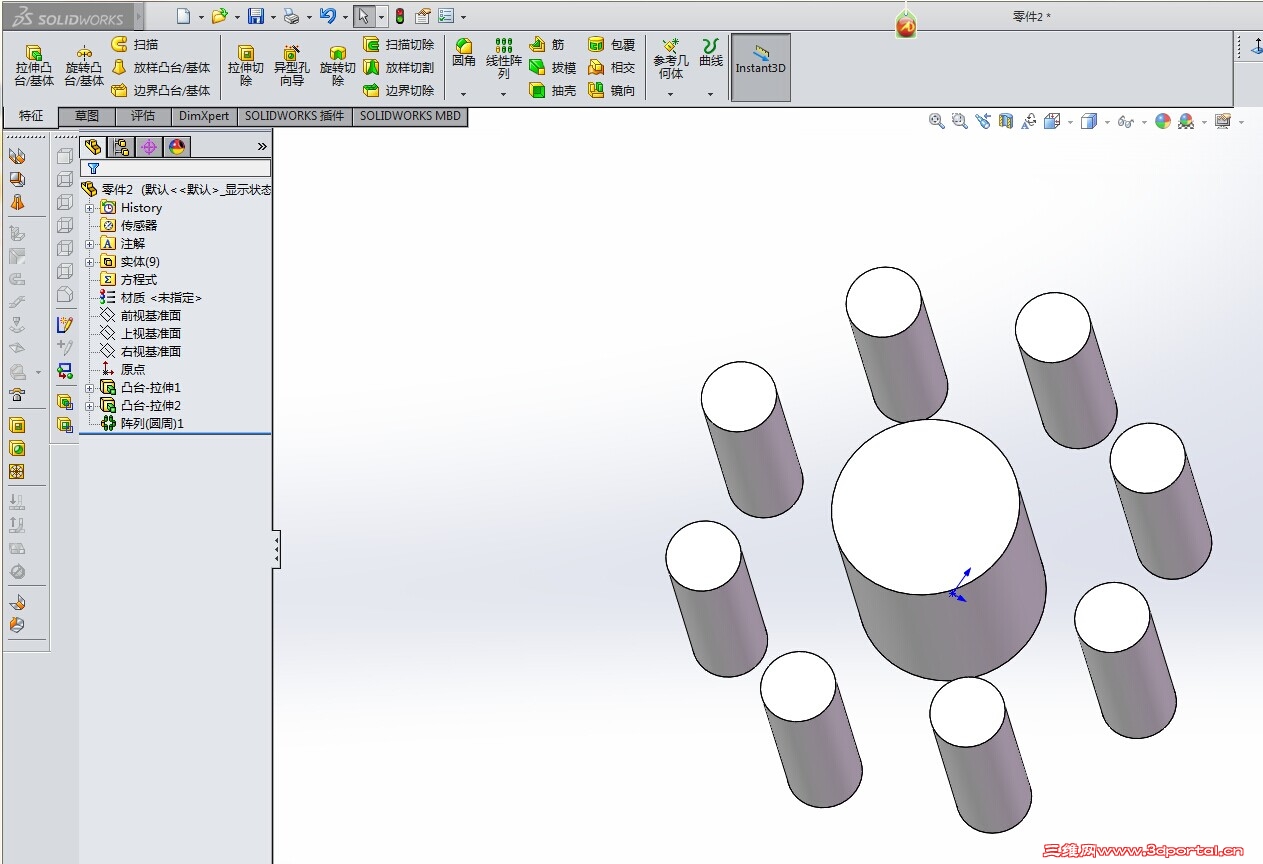The image size is (1263, 864).
Task: Open dropdown arrow under 参考几何体
Action: (x=670, y=94)
